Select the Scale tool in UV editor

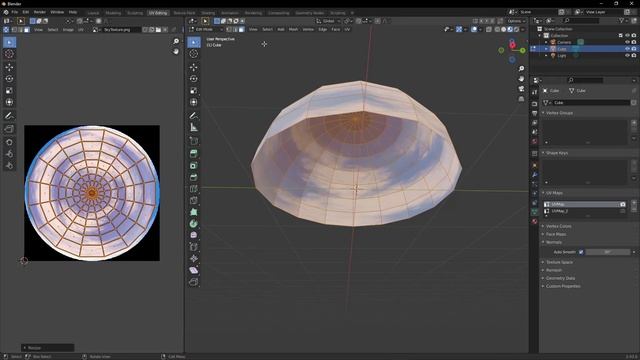pos(9,91)
